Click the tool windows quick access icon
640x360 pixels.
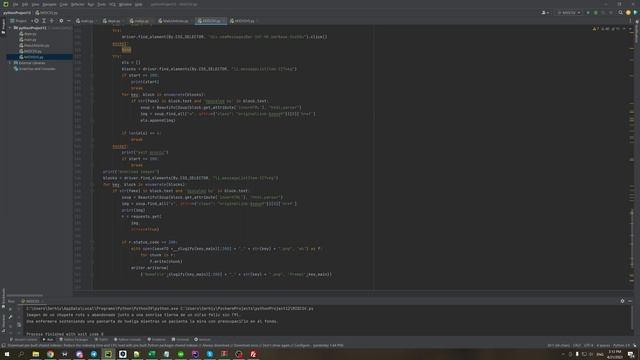pos(3,346)
